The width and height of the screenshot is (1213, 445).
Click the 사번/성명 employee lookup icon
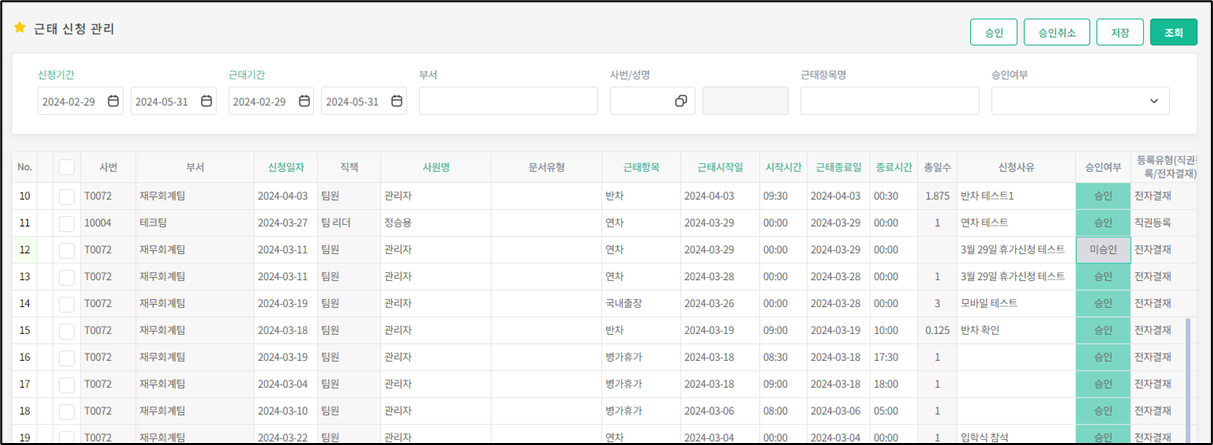[680, 101]
